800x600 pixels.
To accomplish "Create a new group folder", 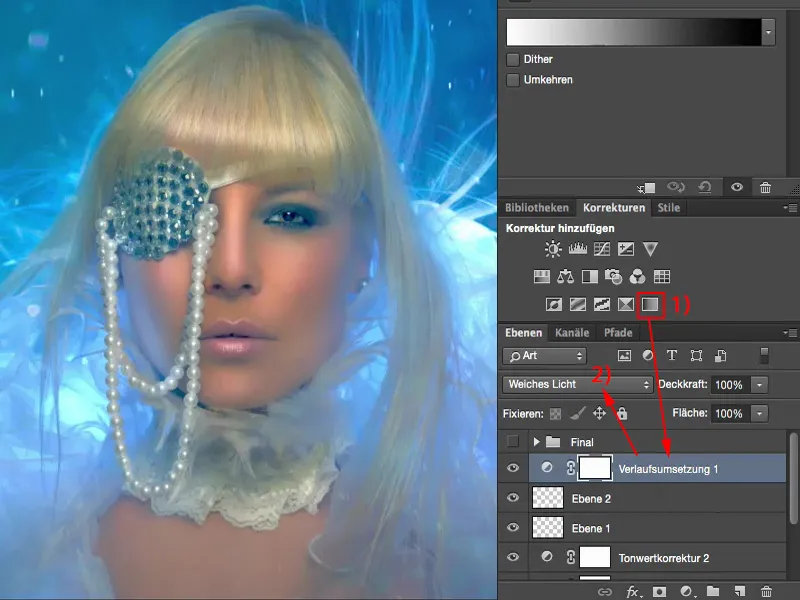I will (x=713, y=591).
